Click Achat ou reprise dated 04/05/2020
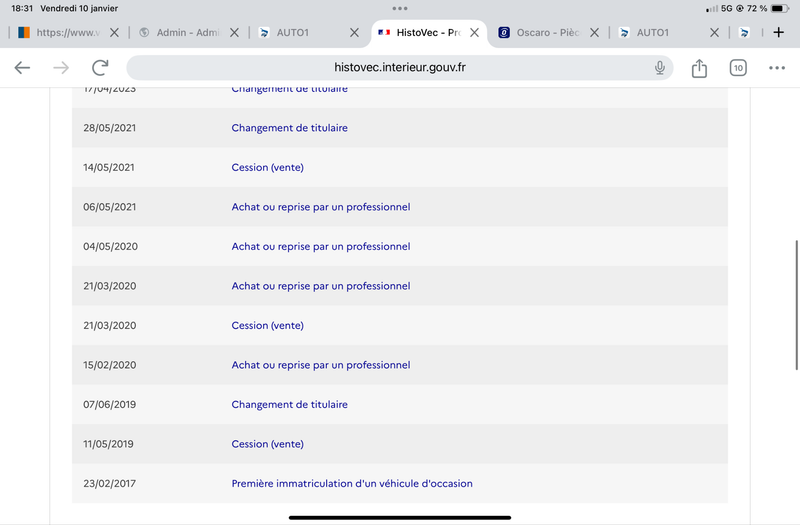Screen dimensions: 800x525 click(320, 246)
